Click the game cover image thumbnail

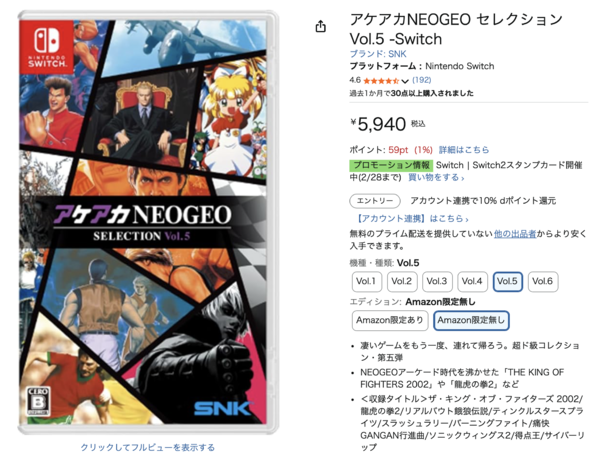click(x=148, y=223)
